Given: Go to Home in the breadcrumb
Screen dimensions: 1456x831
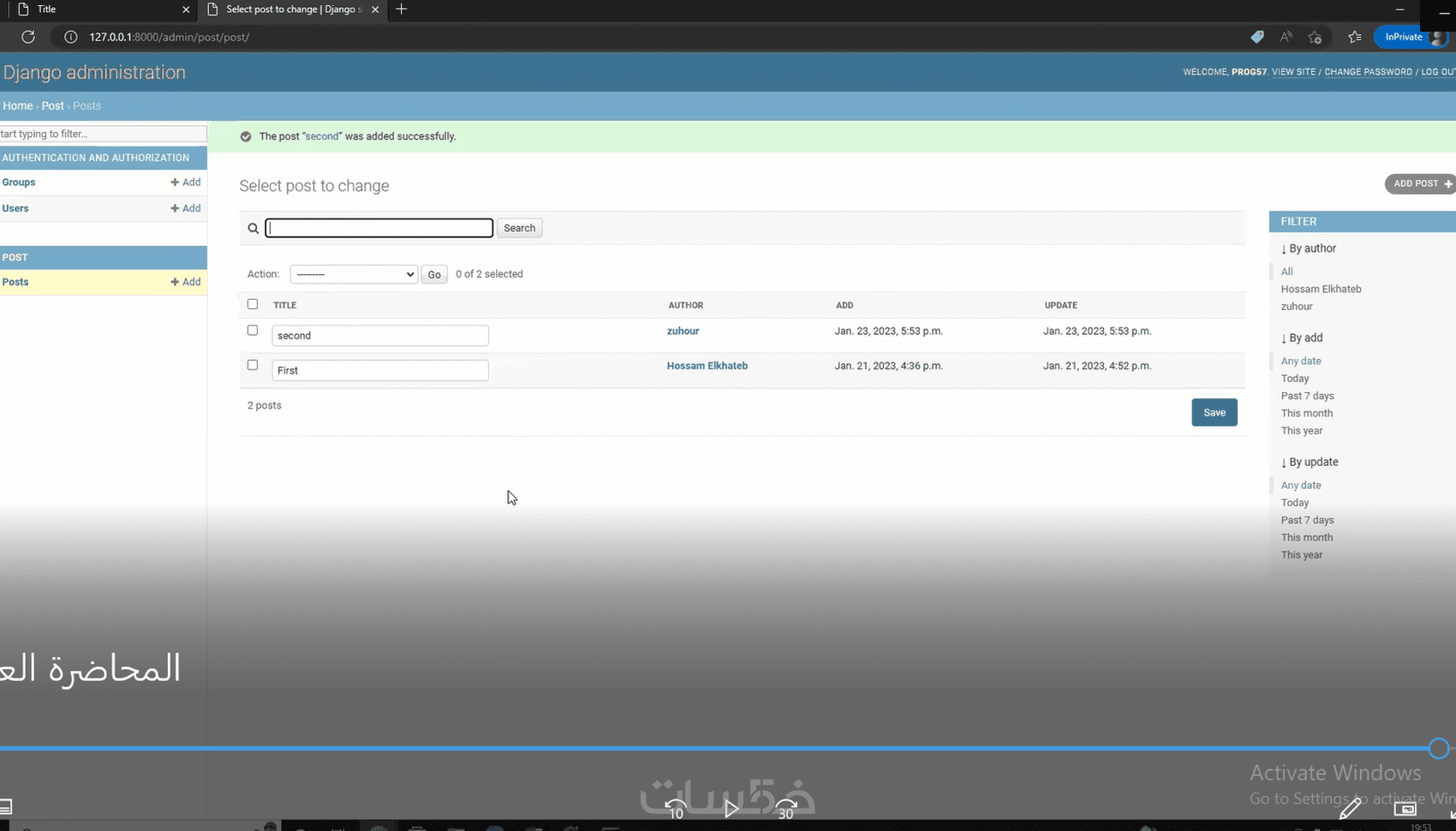Looking at the screenshot, I should (x=18, y=106).
